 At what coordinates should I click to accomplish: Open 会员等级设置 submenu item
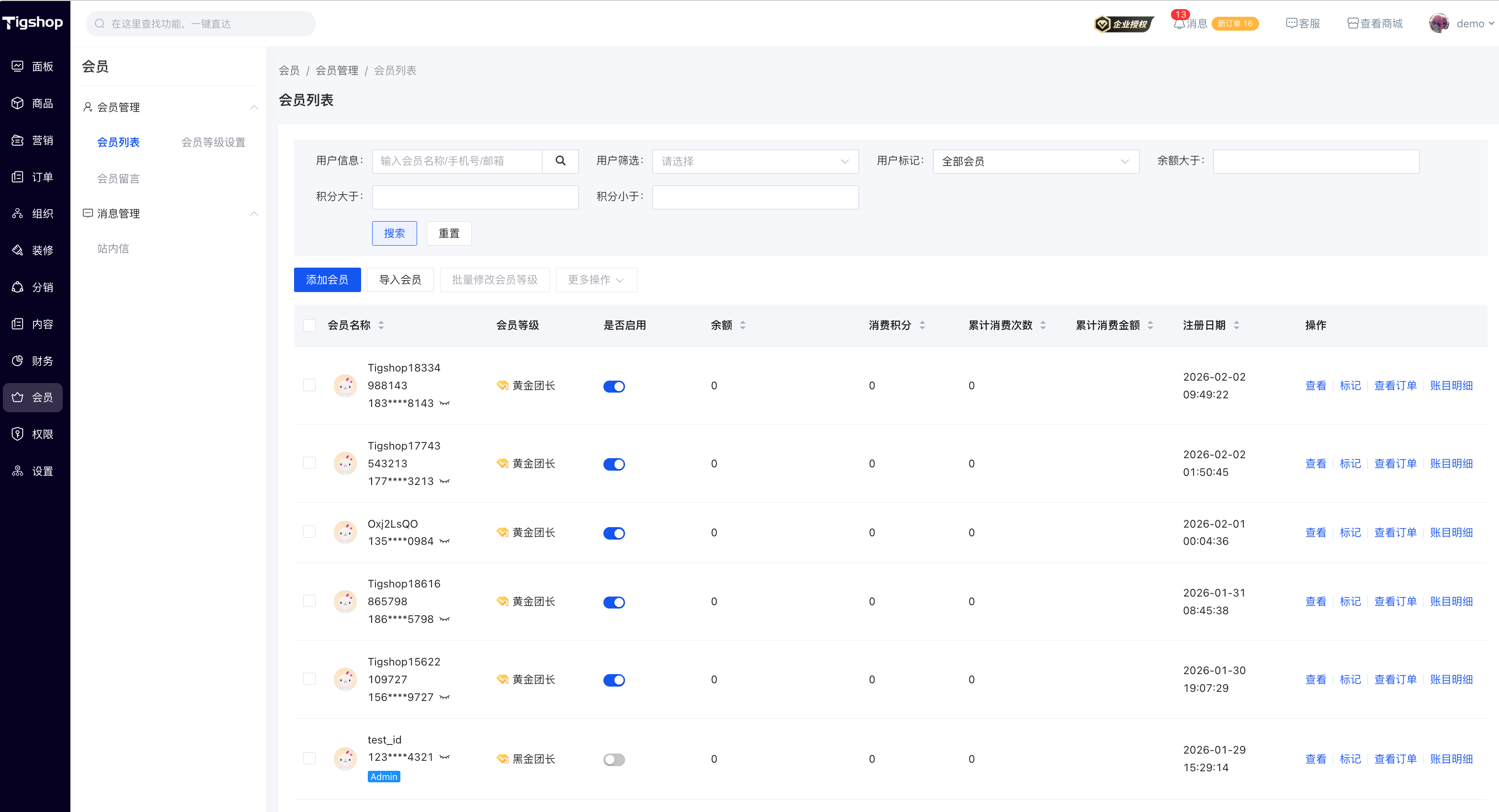click(213, 143)
